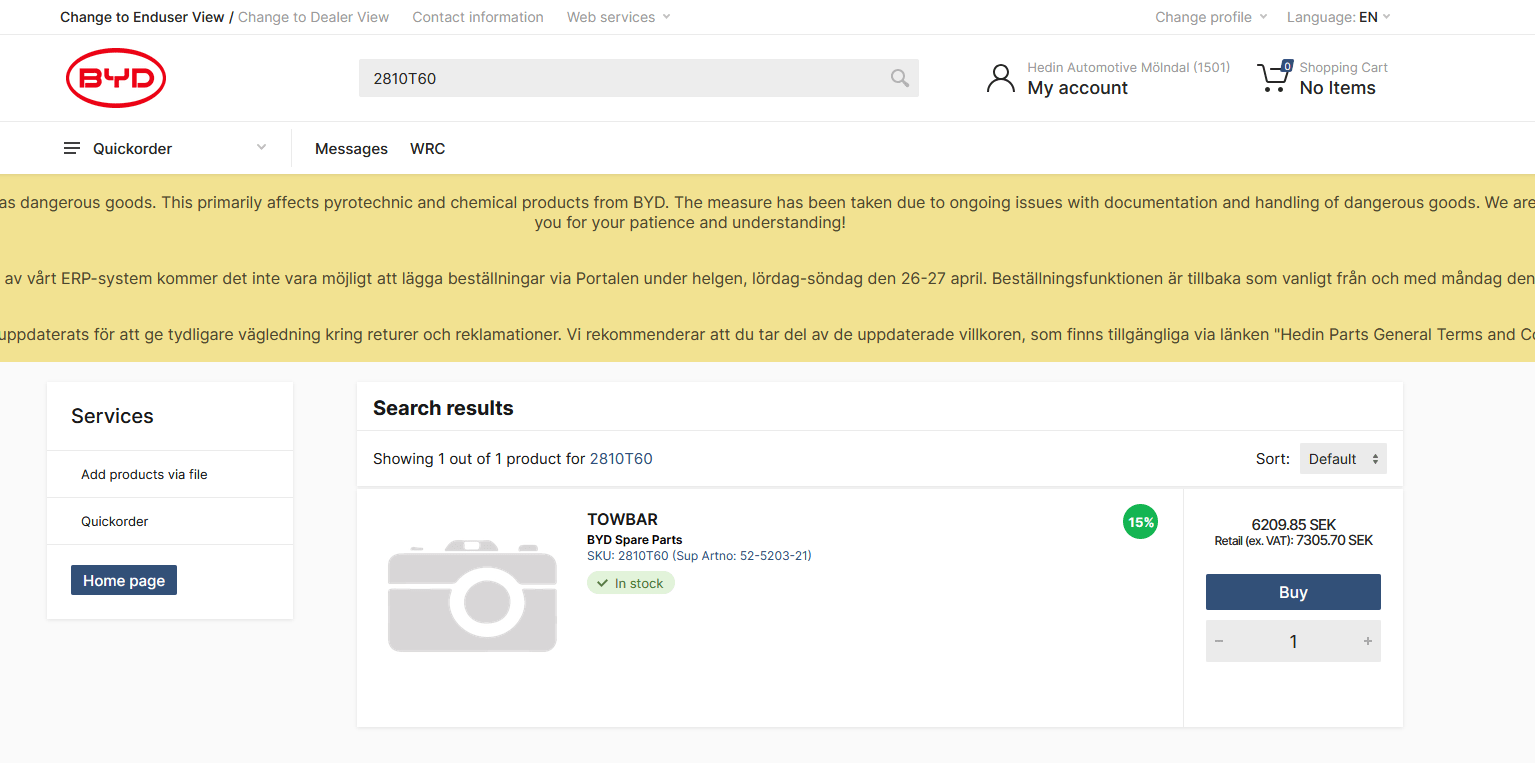Click the green 15% discount badge
The height and width of the screenshot is (763, 1535).
[x=1140, y=522]
